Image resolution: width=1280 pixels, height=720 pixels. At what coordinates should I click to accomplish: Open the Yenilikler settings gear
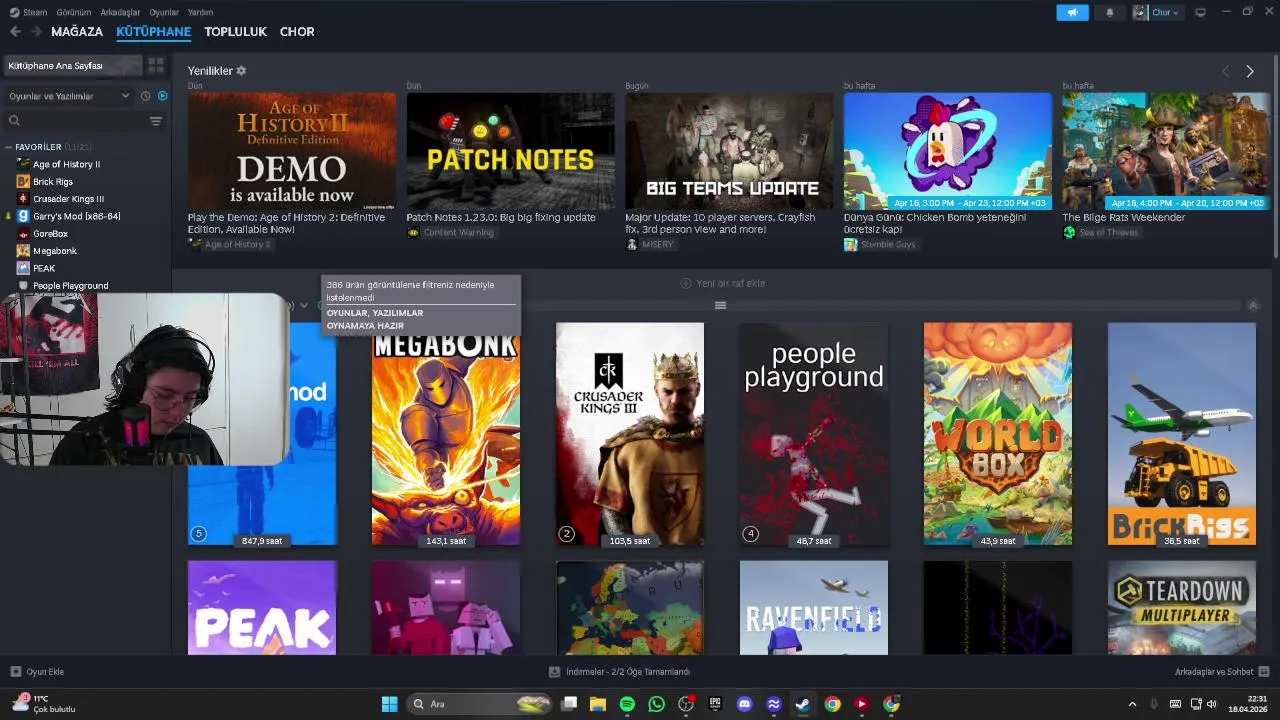point(241,71)
